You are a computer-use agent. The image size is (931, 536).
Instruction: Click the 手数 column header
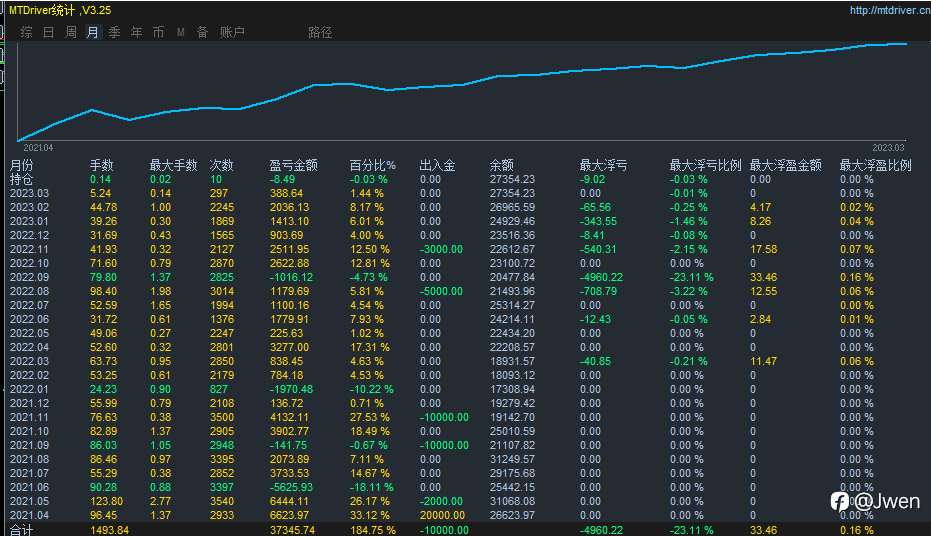click(102, 165)
